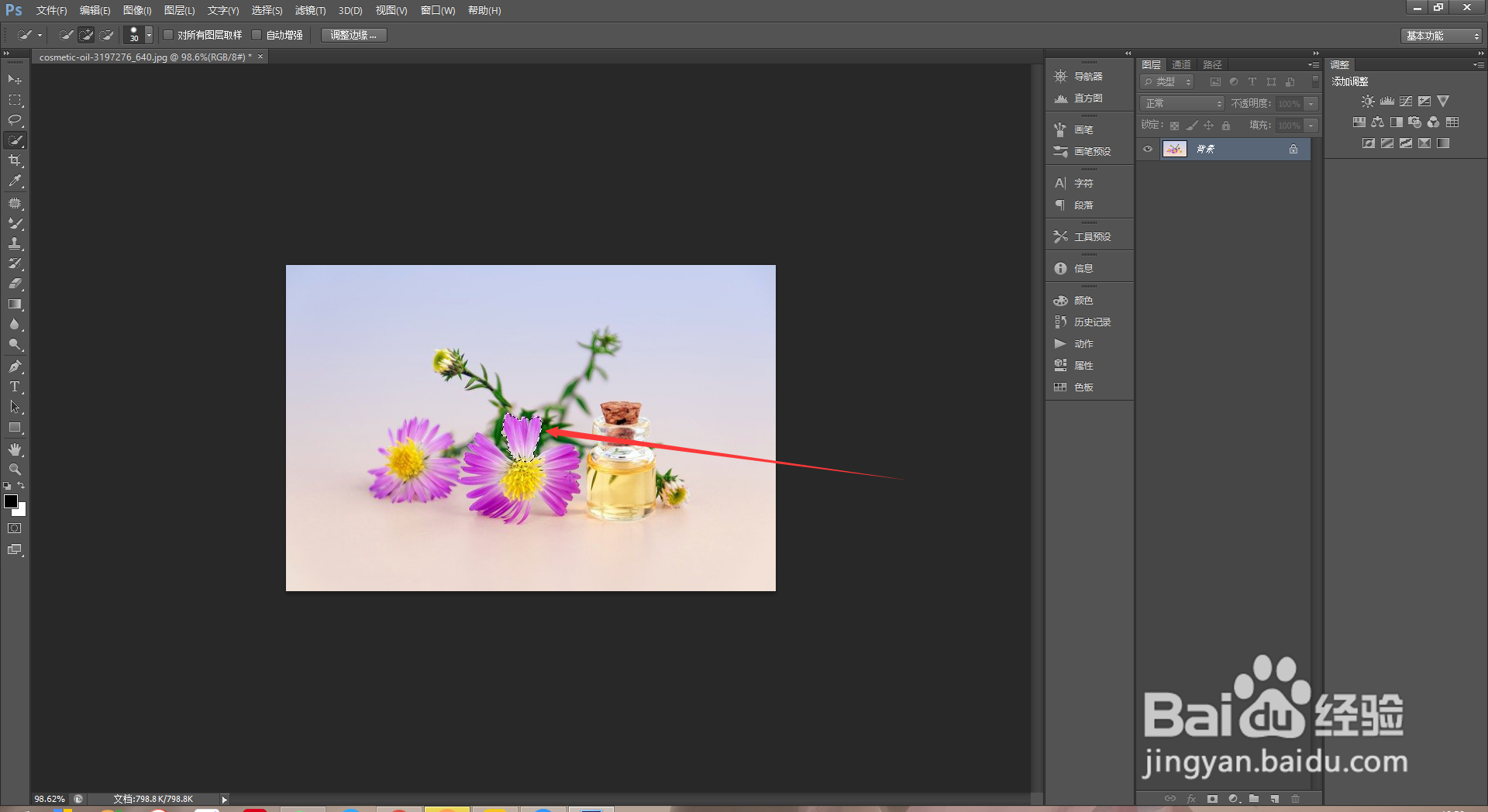
Task: Open the 图像(I) menu
Action: (x=137, y=11)
